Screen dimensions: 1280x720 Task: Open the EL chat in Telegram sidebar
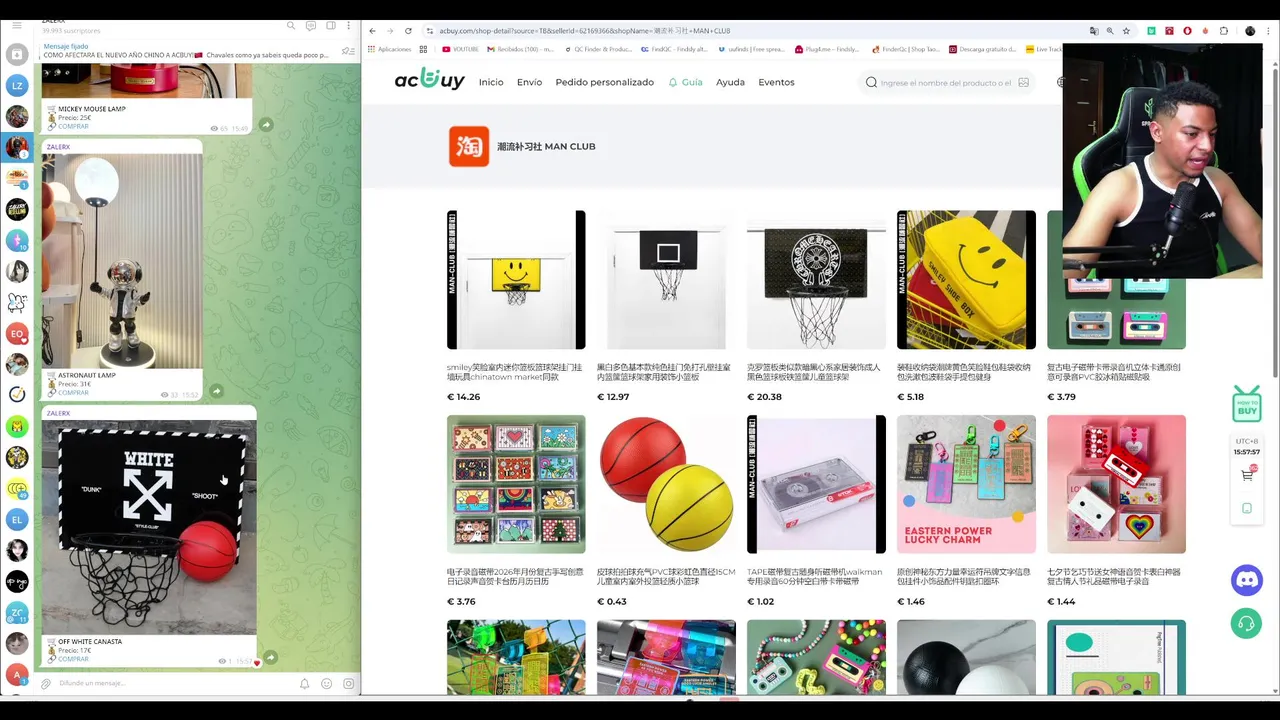17,519
